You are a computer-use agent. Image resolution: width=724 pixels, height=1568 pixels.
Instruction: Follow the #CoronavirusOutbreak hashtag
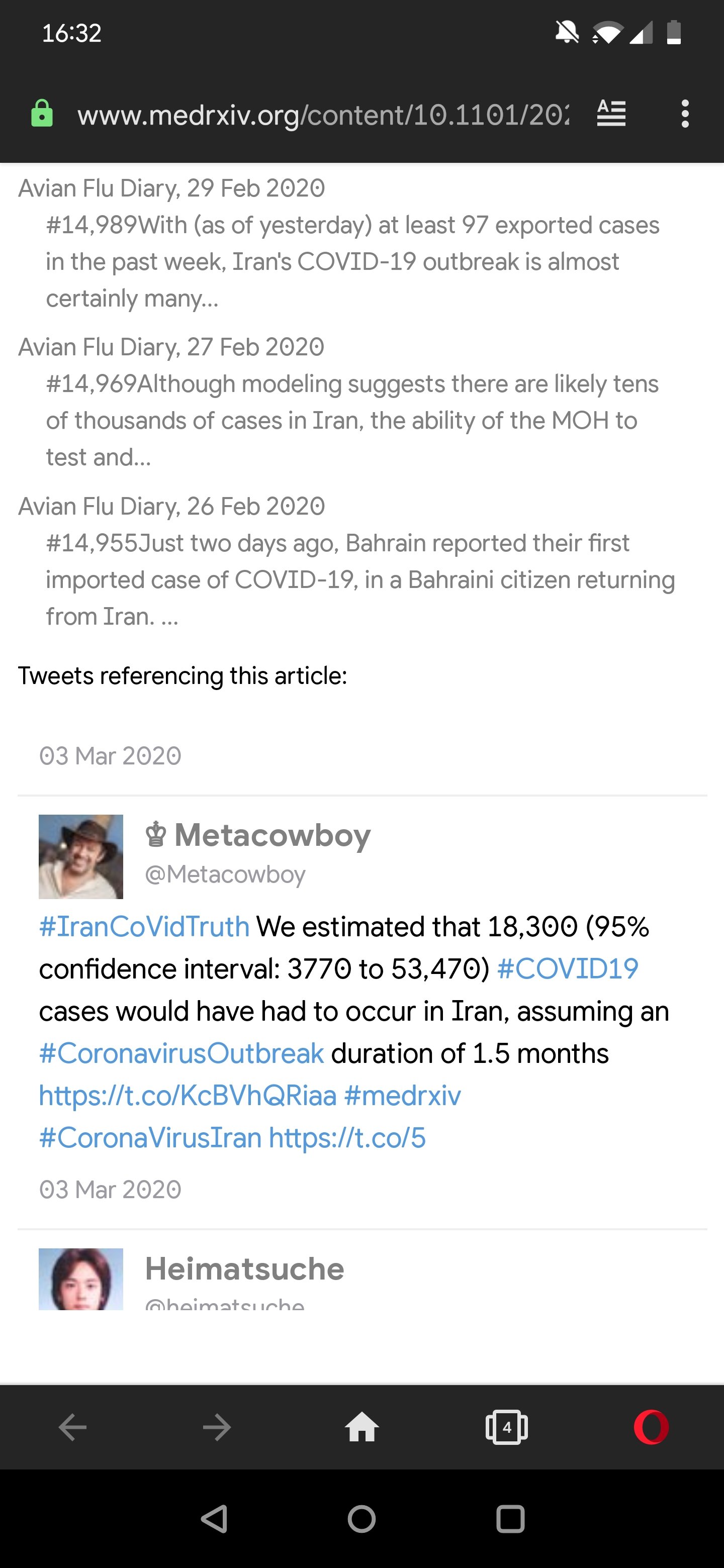coord(182,1054)
